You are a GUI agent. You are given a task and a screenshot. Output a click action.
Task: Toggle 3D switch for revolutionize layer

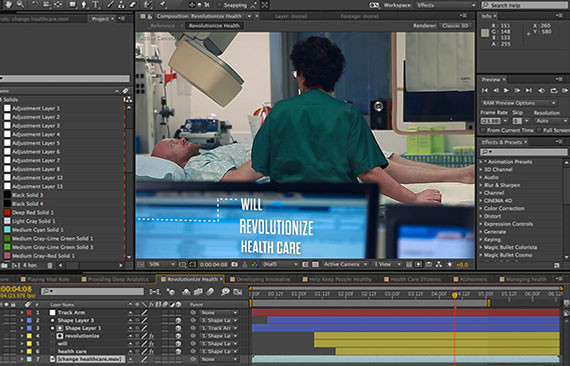(178, 336)
